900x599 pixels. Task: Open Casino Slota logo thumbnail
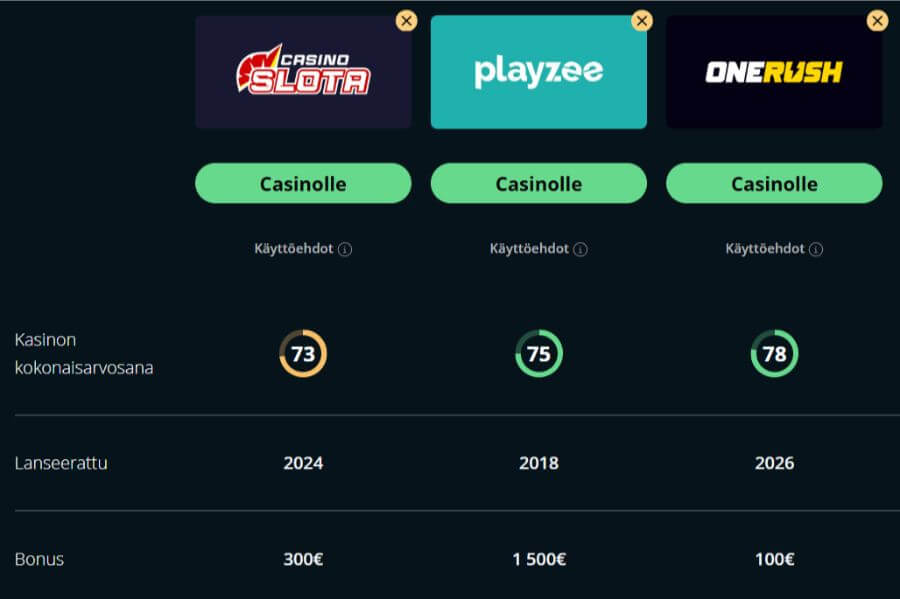[303, 73]
